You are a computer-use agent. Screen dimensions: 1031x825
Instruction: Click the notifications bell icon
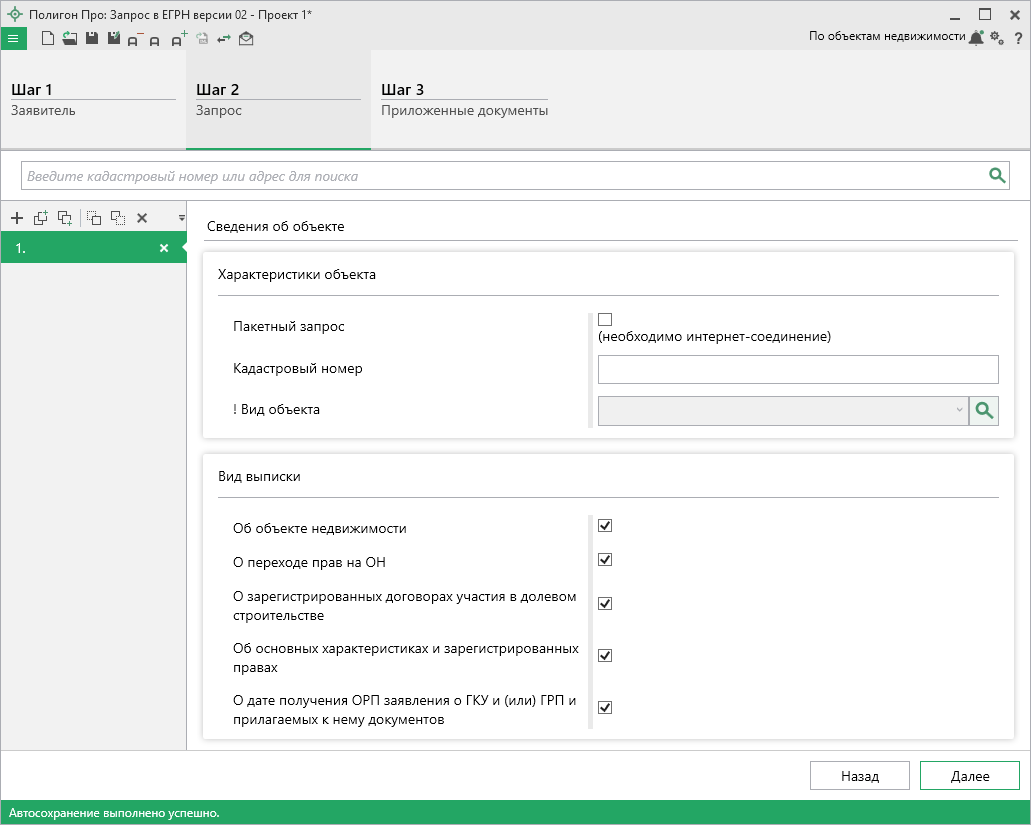point(976,38)
